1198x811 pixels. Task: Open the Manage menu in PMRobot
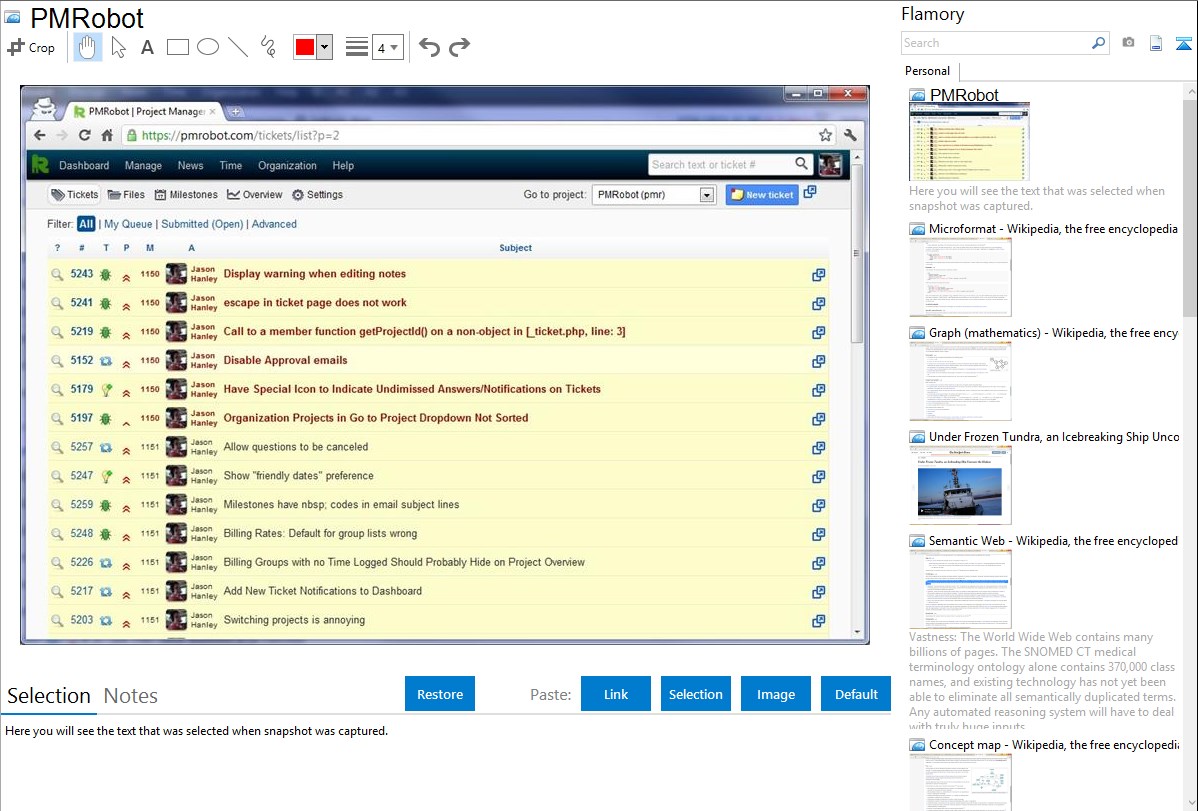pyautogui.click(x=143, y=165)
